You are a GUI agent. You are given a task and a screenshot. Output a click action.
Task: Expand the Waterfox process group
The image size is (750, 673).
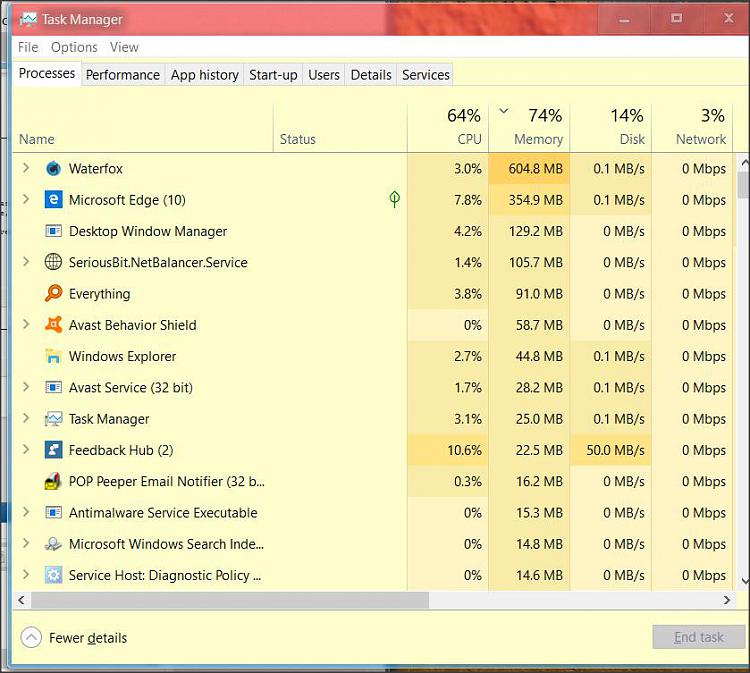26,168
